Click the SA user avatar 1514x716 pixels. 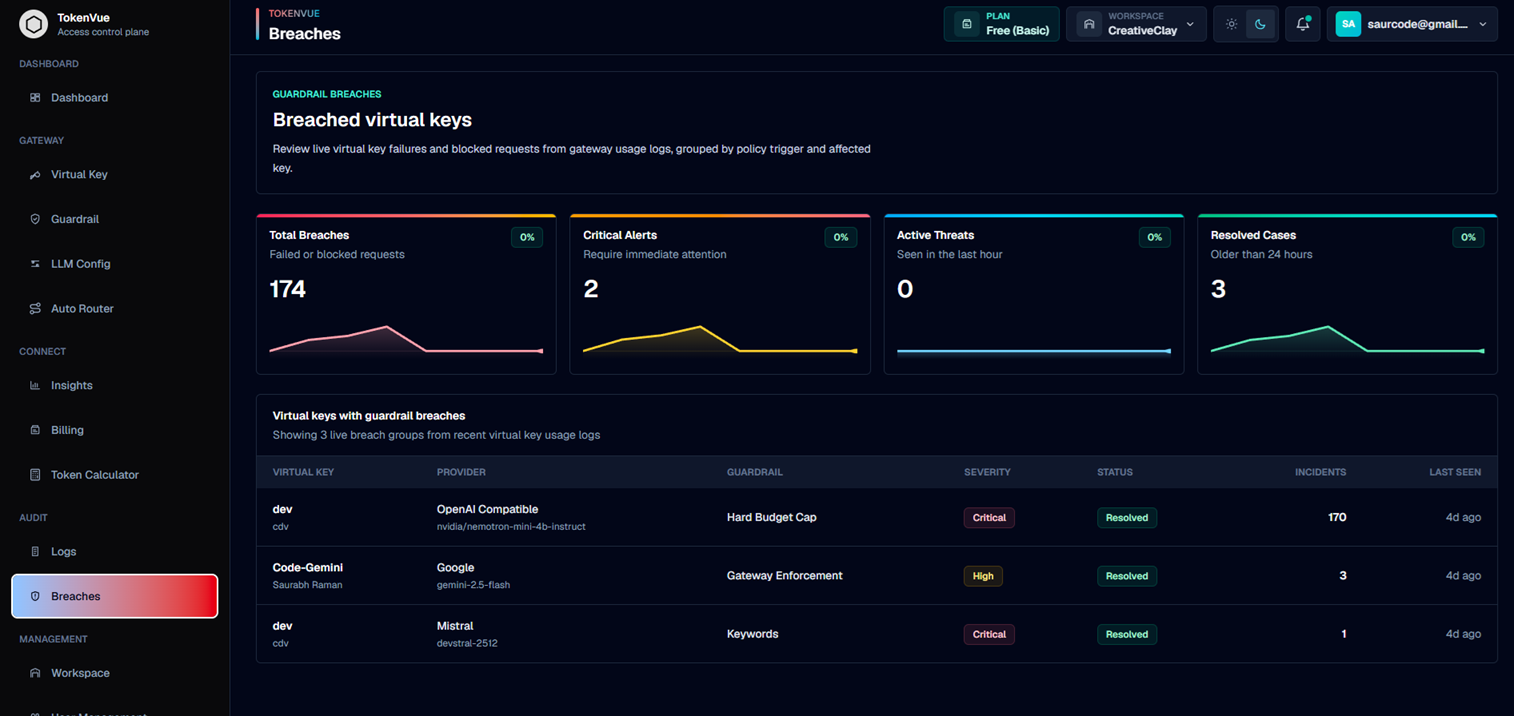[1348, 24]
